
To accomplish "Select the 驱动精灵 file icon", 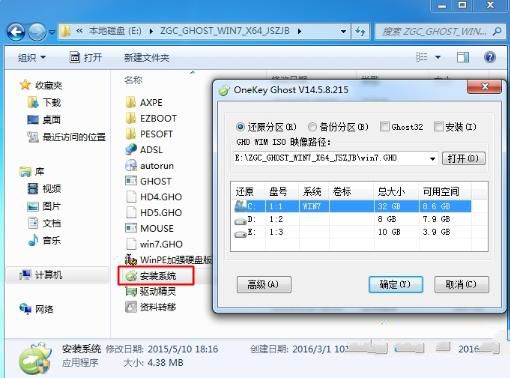I will click(x=130, y=292).
